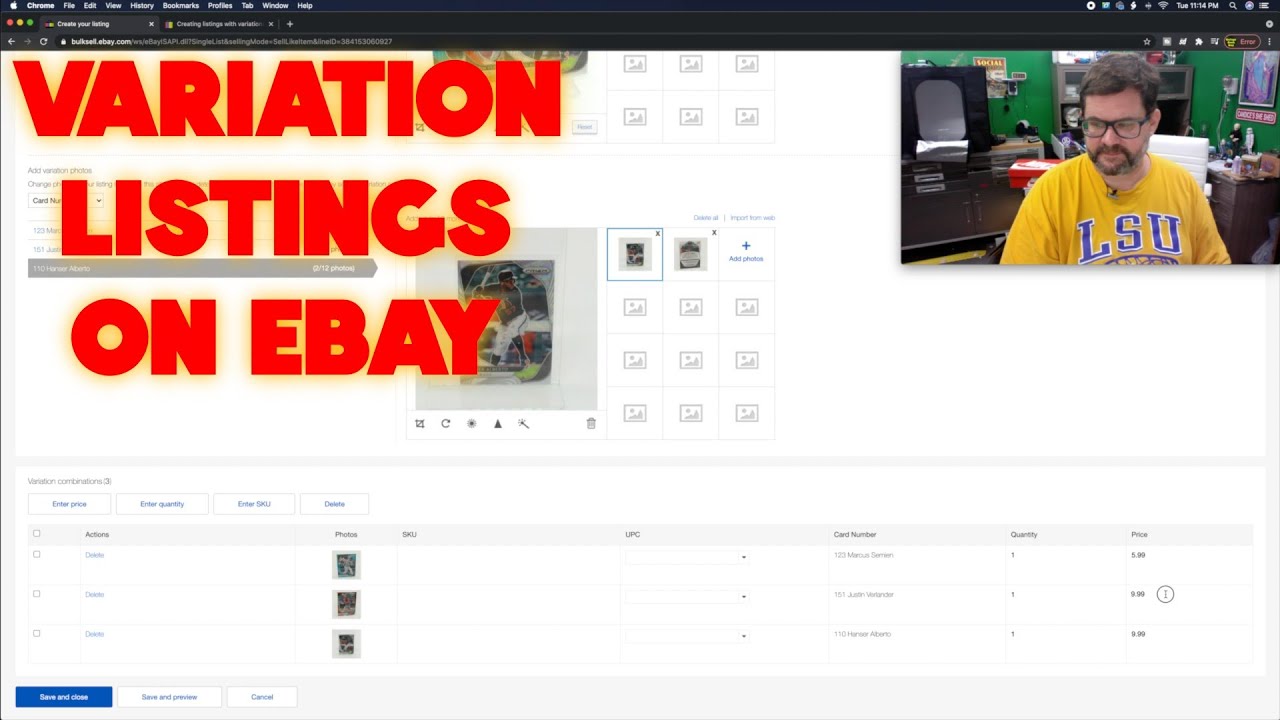Open the Profiles menu
This screenshot has height=720, width=1280.
[x=220, y=5]
